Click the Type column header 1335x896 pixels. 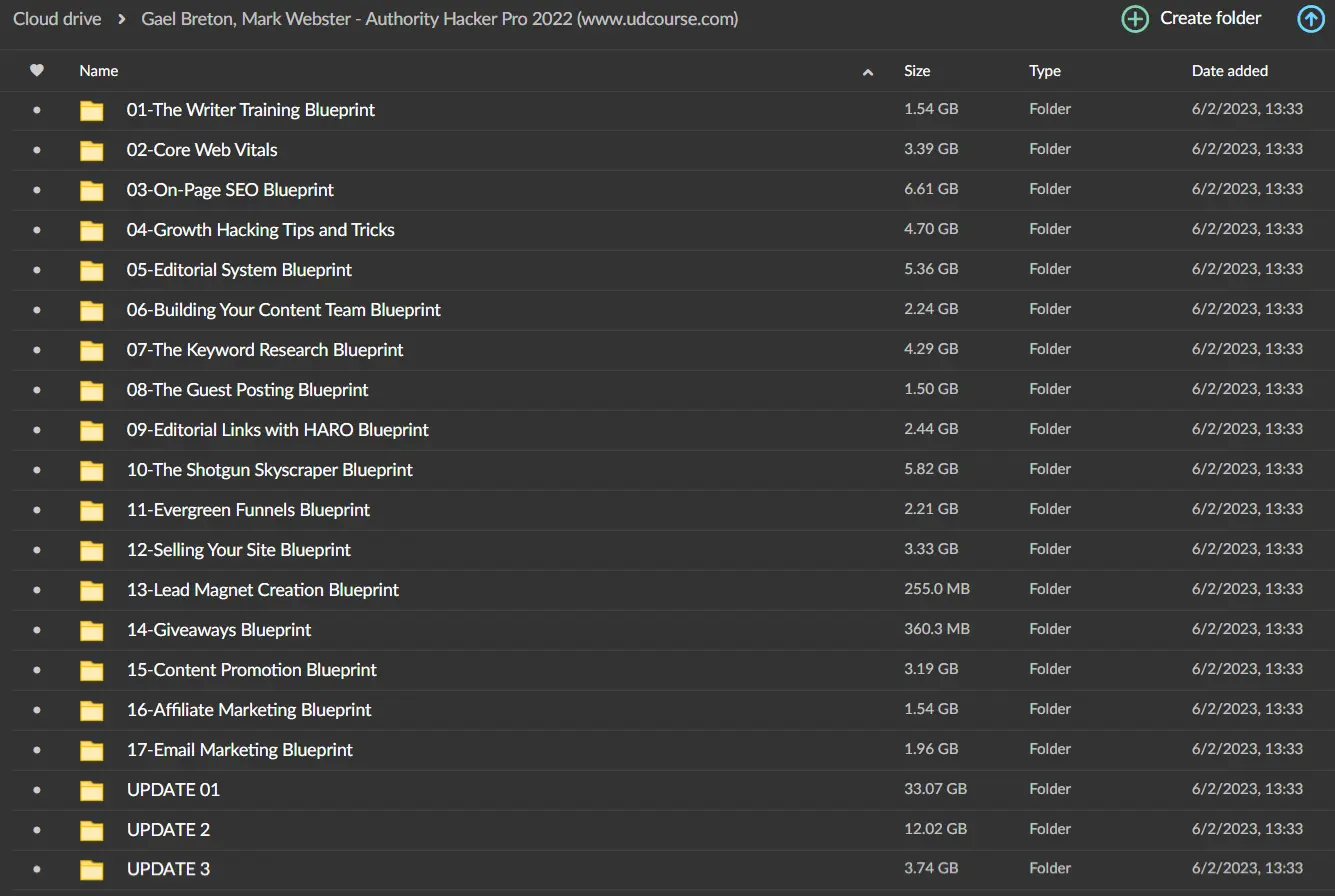tap(1045, 71)
